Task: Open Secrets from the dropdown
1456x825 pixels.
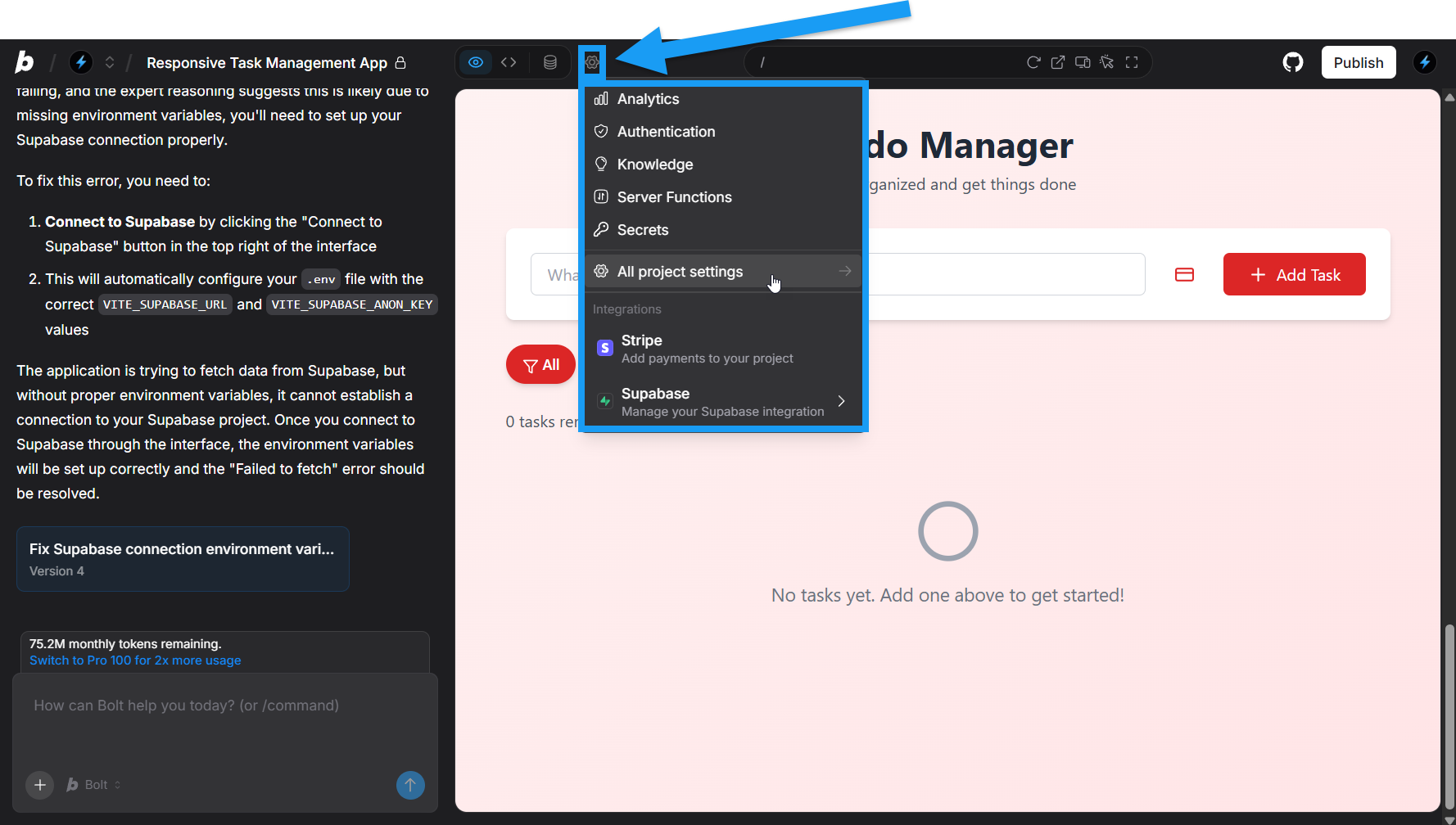Action: [723, 230]
